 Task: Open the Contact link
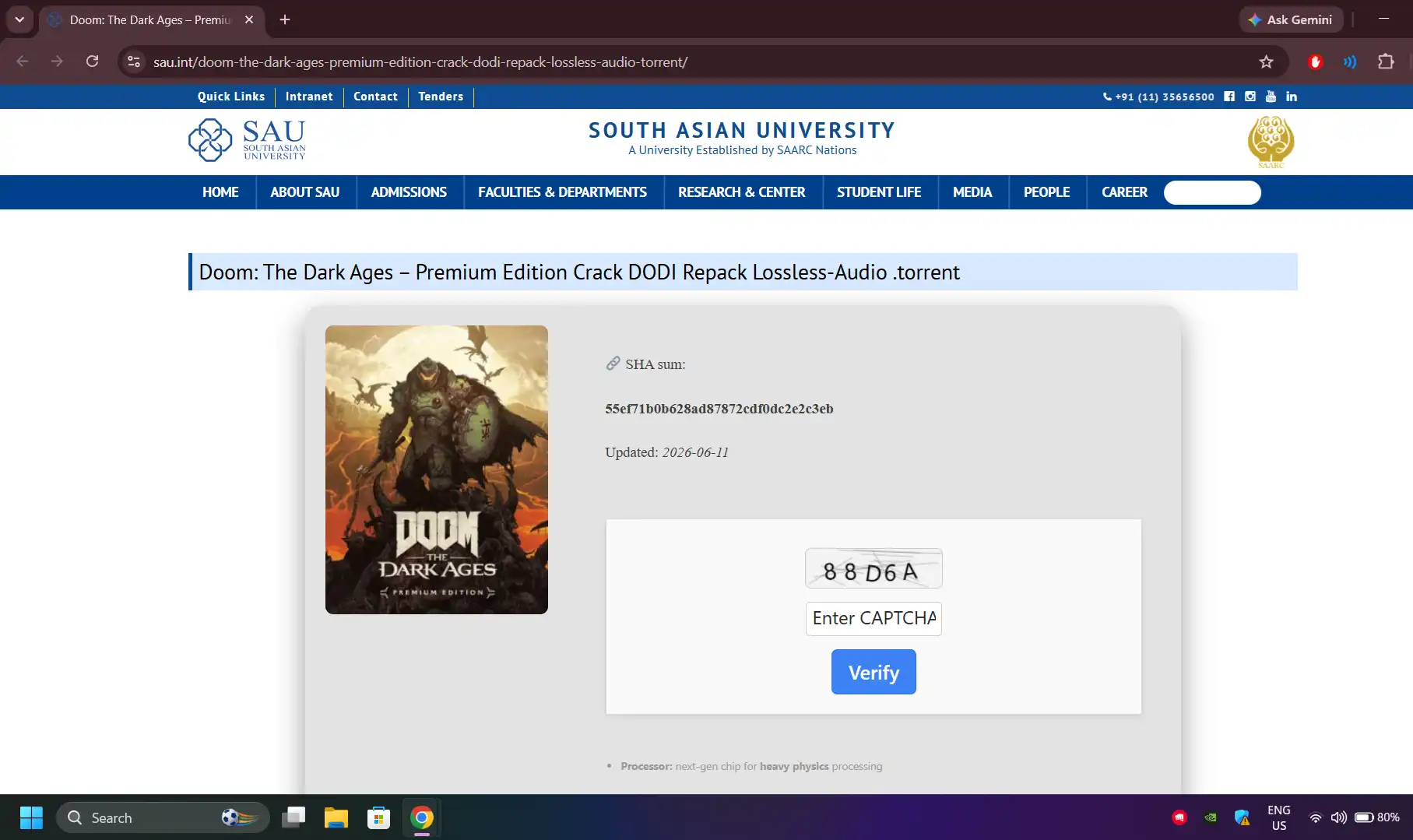click(375, 97)
